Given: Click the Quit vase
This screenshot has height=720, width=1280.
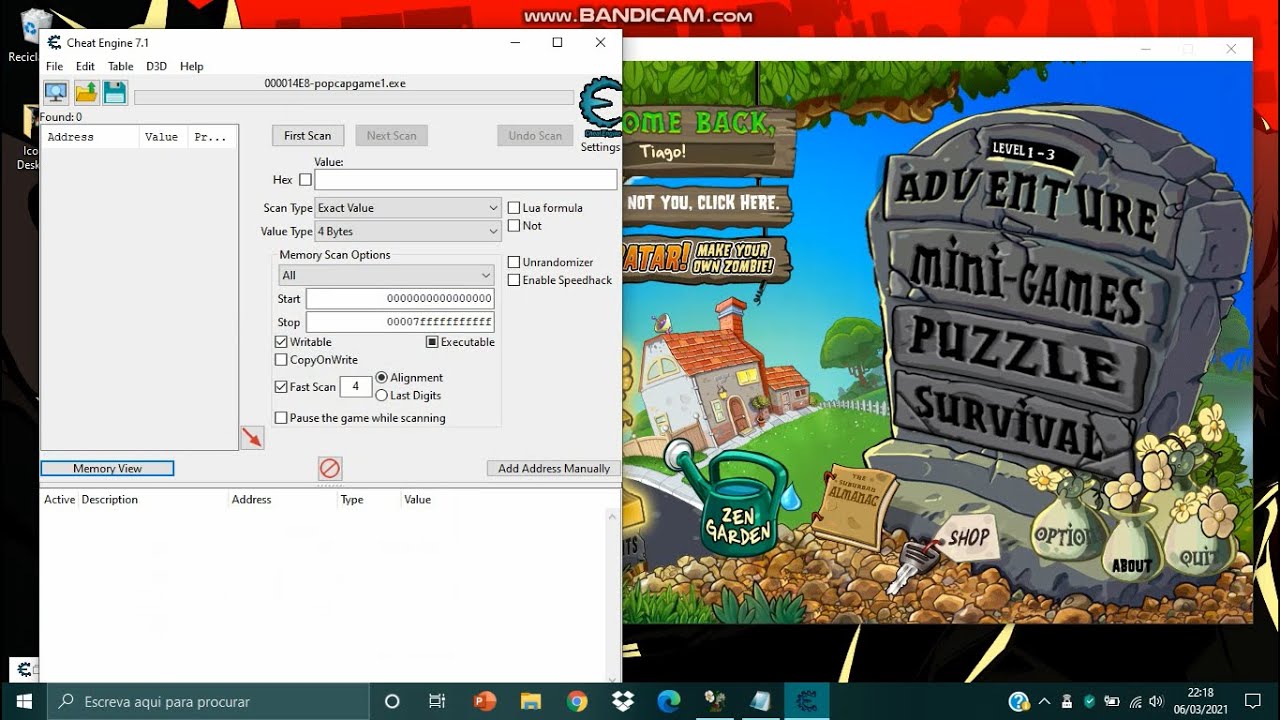Looking at the screenshot, I should [x=1198, y=545].
